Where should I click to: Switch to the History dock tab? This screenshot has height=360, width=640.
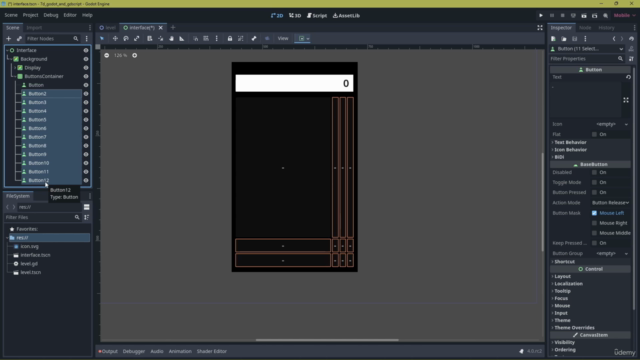606,28
